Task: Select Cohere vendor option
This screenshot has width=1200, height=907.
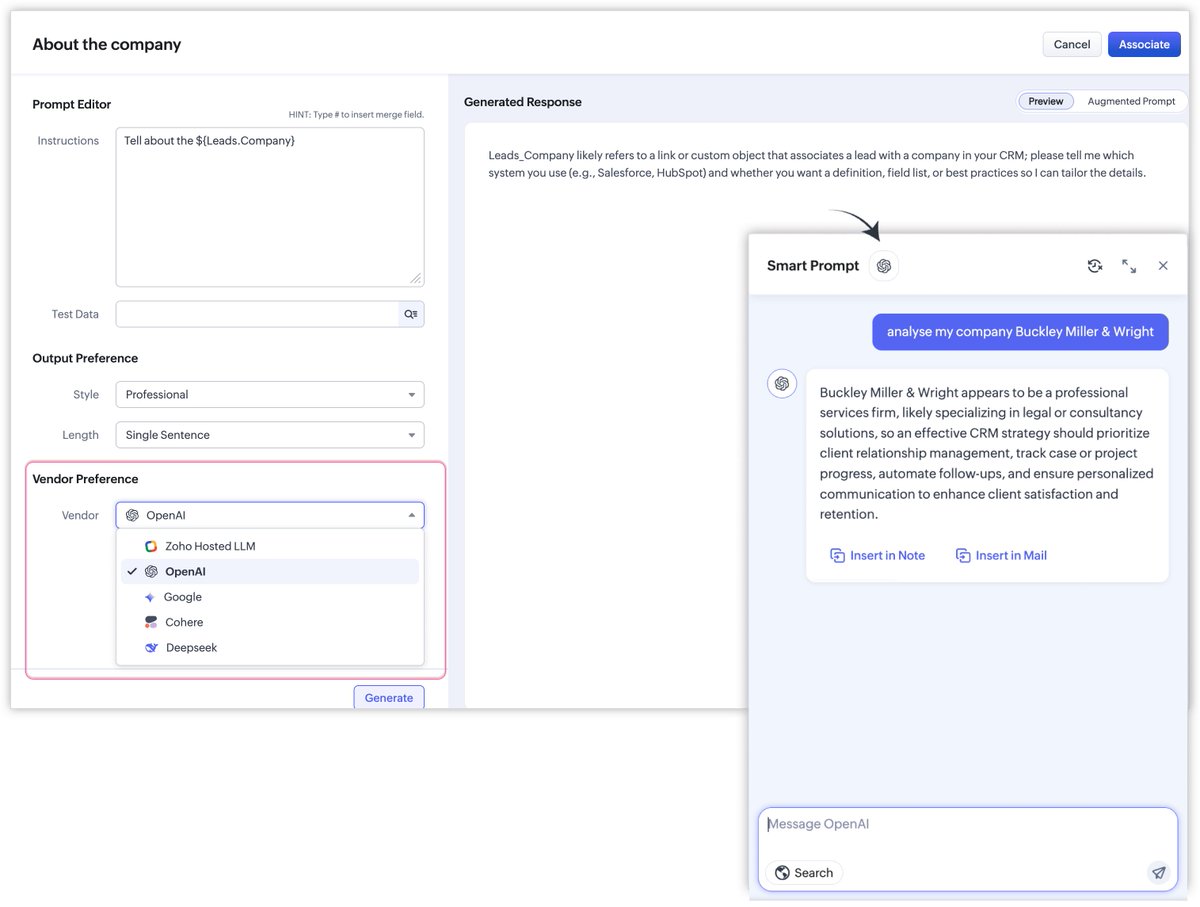Action: click(270, 622)
